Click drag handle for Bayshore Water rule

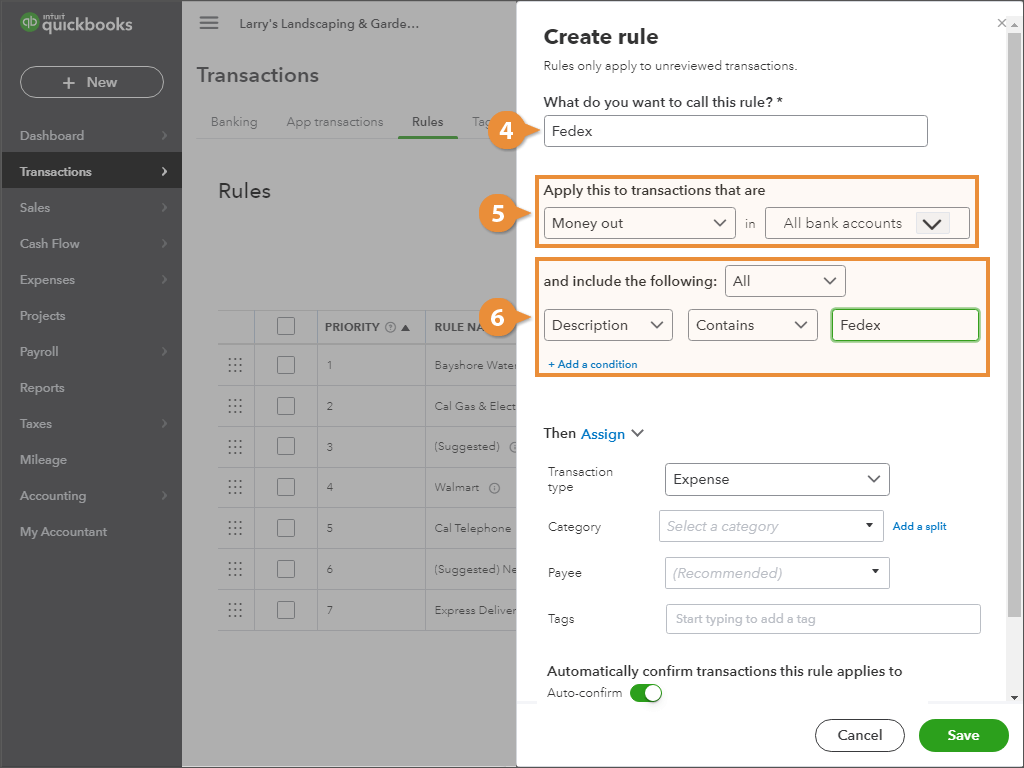[x=235, y=365]
